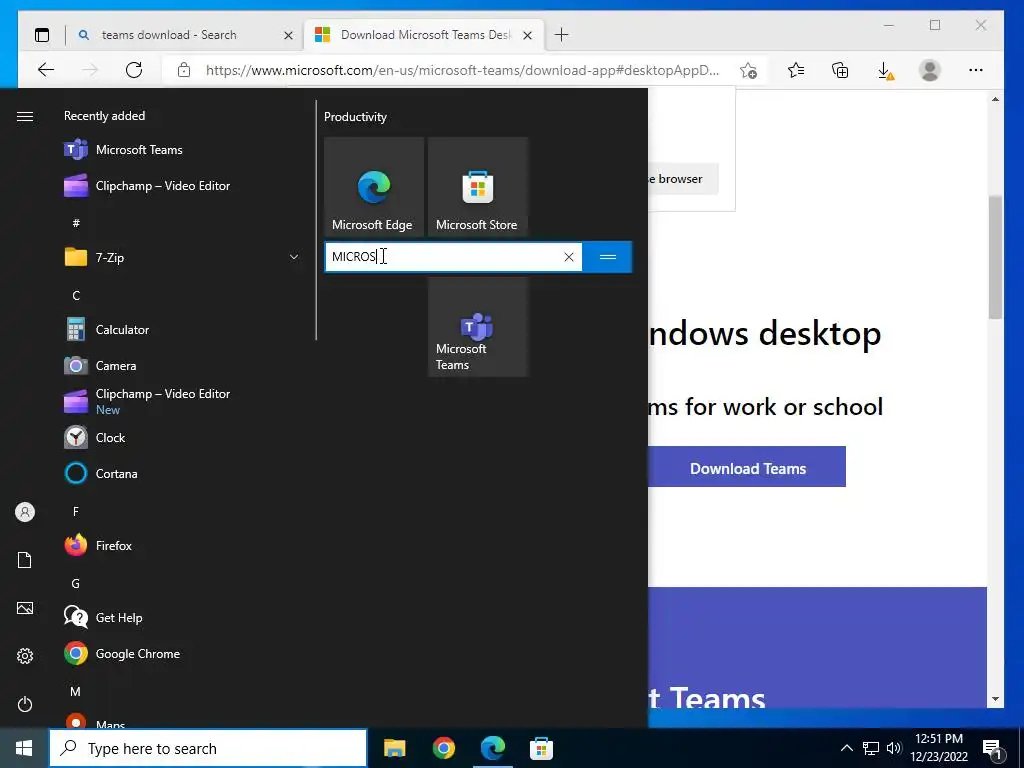Open volume control in system tray
This screenshot has width=1024, height=768.
click(894, 748)
